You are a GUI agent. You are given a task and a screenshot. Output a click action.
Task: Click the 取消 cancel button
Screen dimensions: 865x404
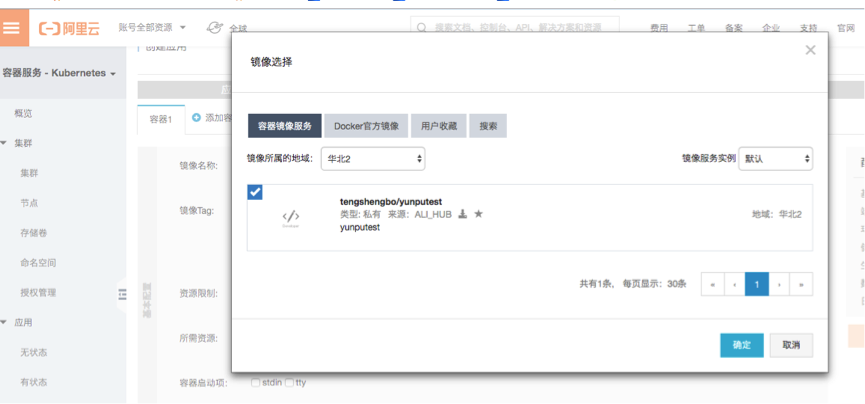791,344
